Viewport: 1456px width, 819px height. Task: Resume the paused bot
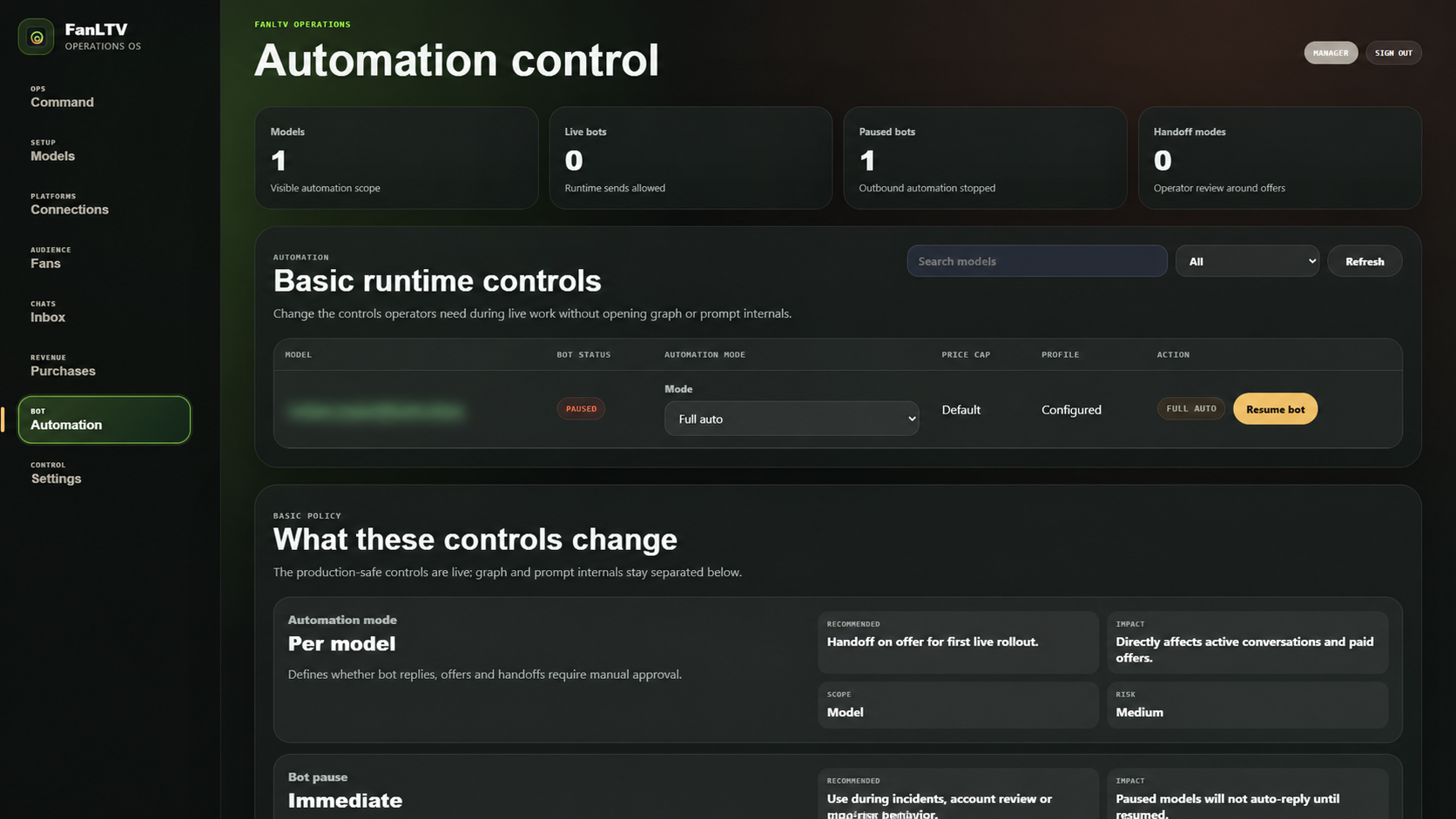tap(1275, 409)
